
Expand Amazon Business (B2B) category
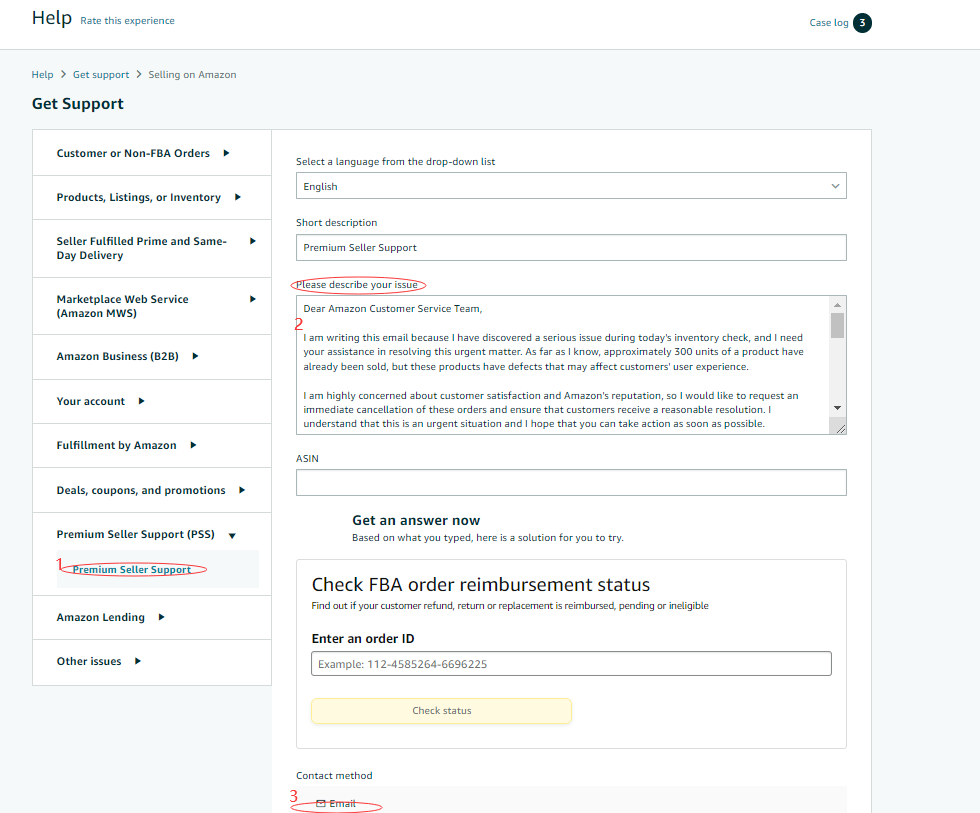coord(152,356)
